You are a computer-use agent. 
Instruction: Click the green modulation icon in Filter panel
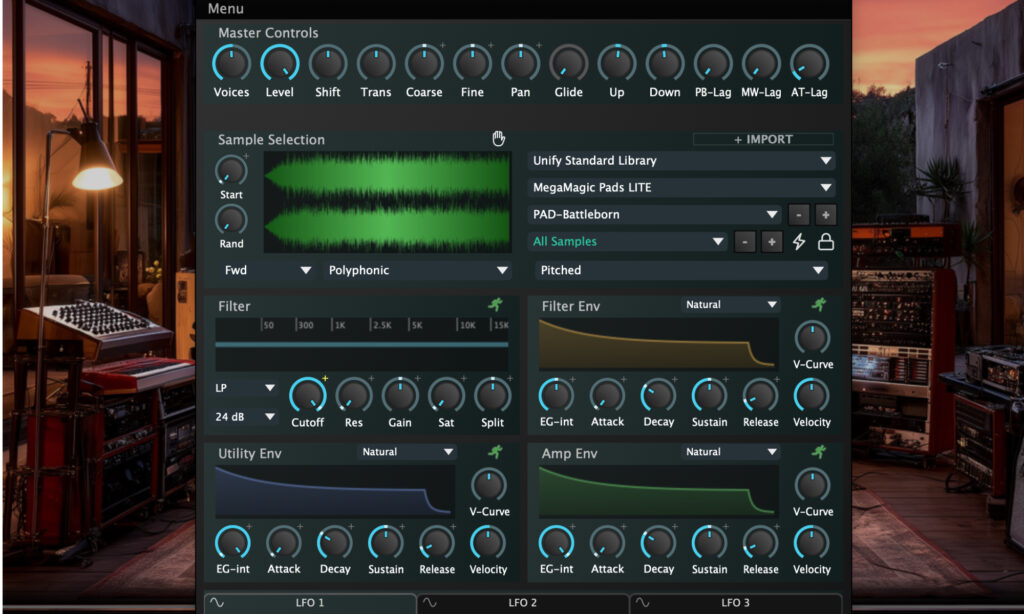point(496,305)
